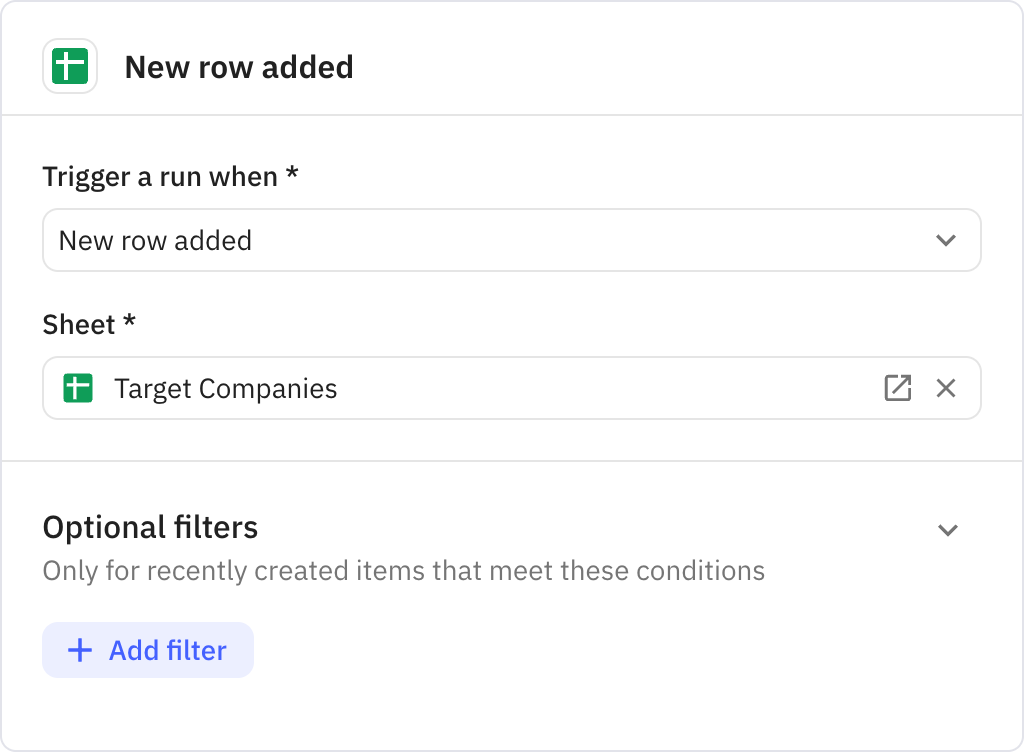1024x752 pixels.
Task: Click the Google Sheets logo beside "New row added"
Action: click(x=70, y=66)
